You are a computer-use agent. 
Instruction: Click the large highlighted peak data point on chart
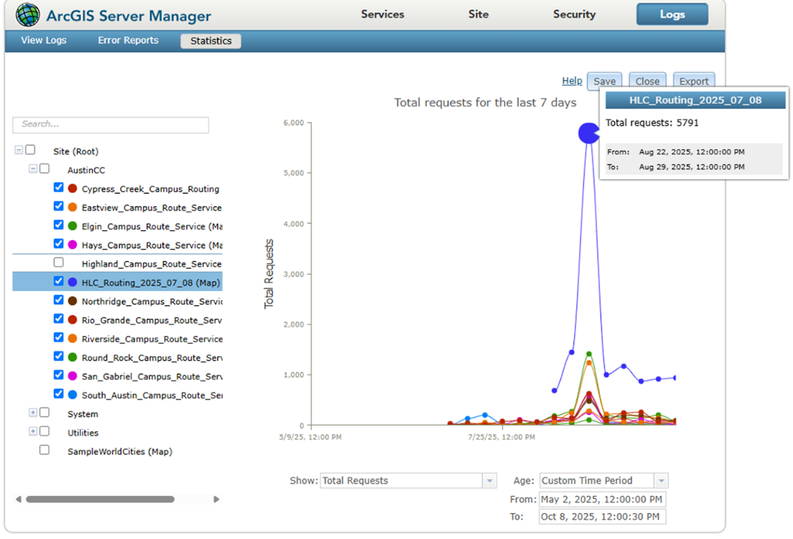589,133
